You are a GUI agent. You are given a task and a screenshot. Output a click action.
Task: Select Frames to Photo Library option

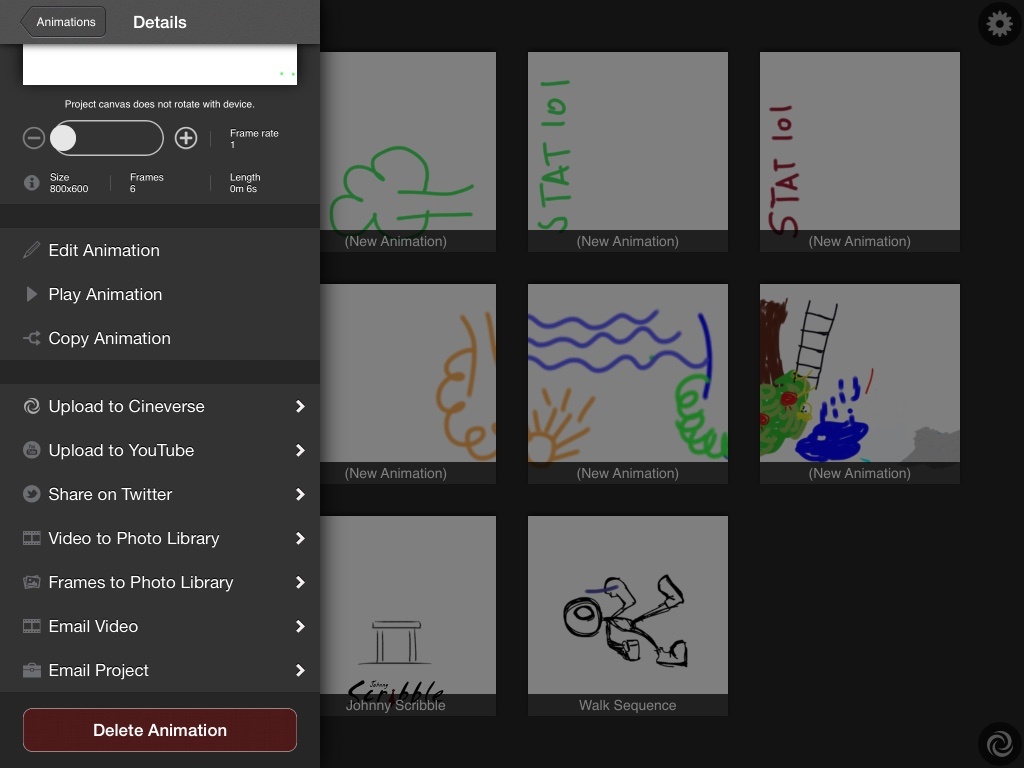141,582
